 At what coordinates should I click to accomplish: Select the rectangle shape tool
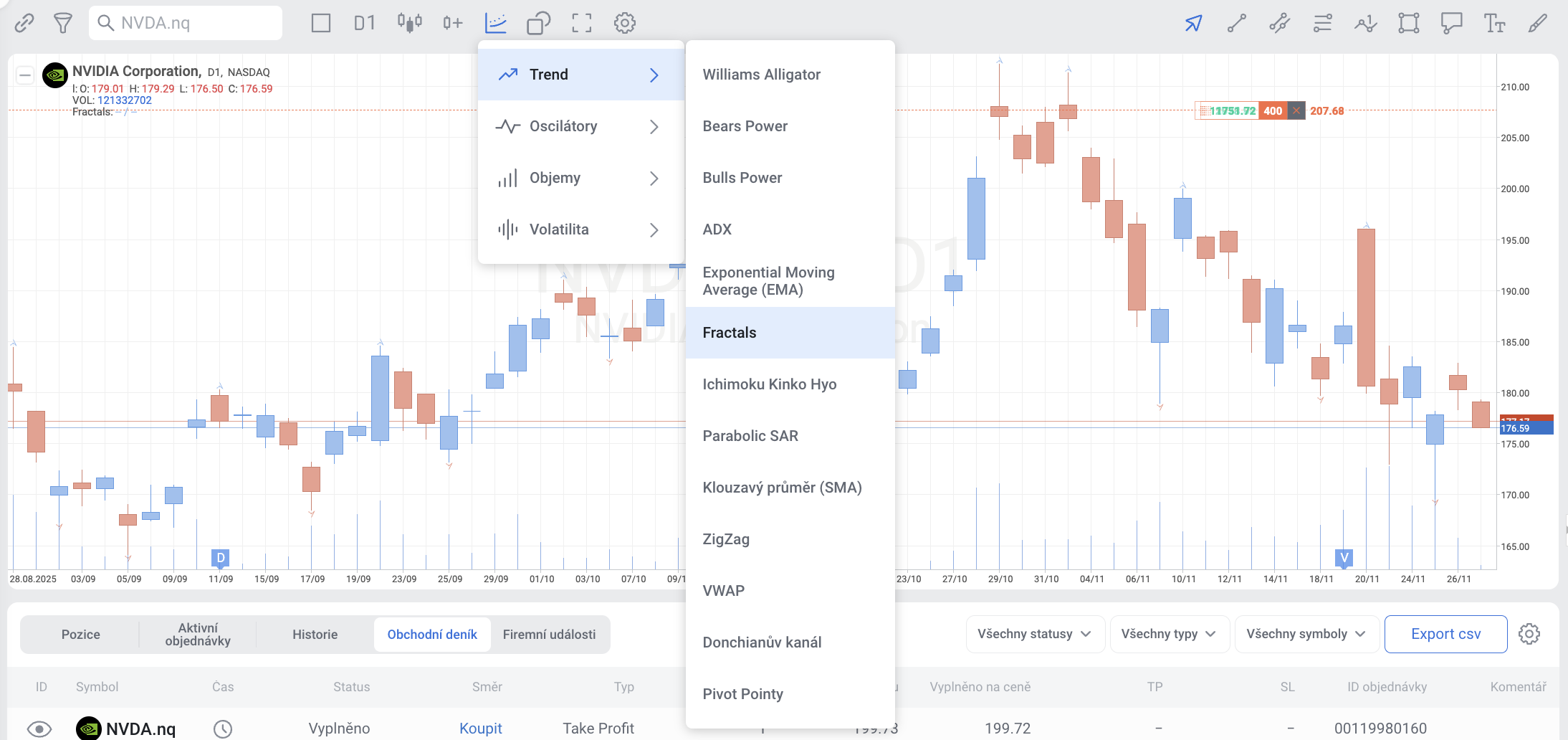(1409, 23)
